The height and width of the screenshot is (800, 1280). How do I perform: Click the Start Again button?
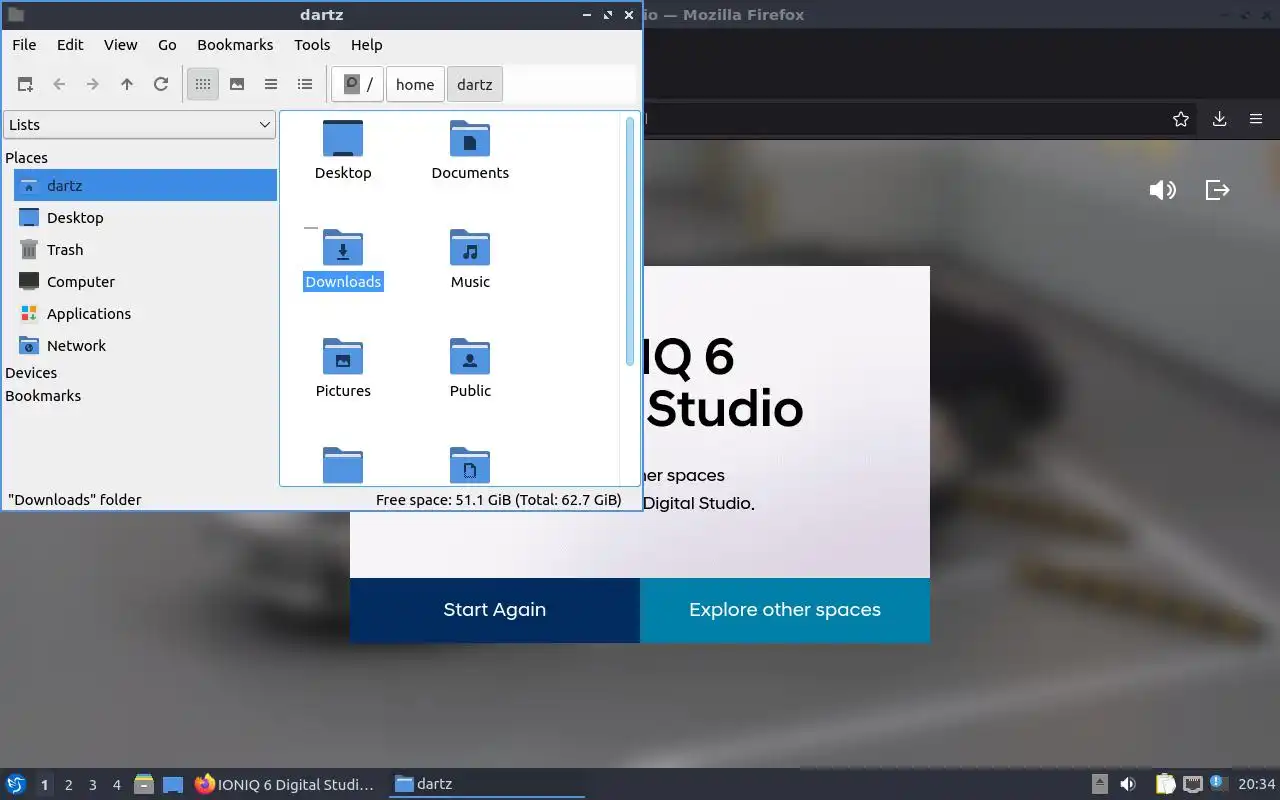495,610
